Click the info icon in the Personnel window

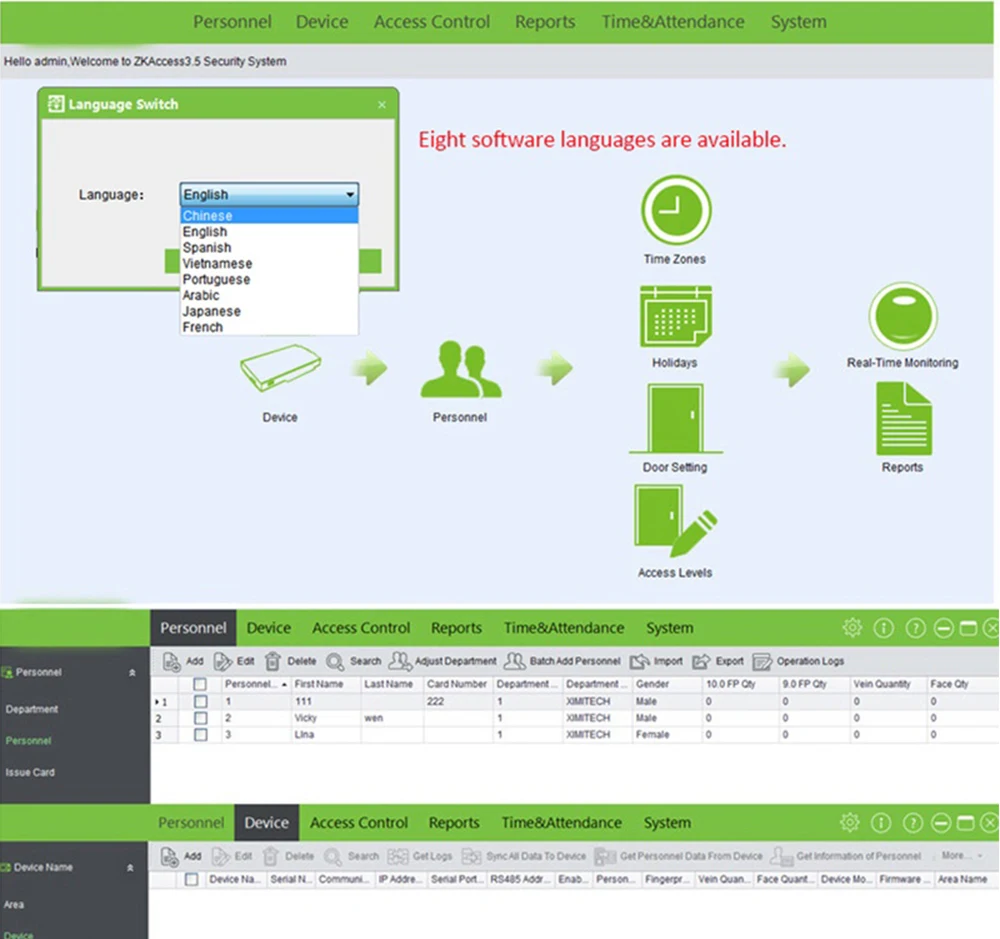pyautogui.click(x=884, y=628)
